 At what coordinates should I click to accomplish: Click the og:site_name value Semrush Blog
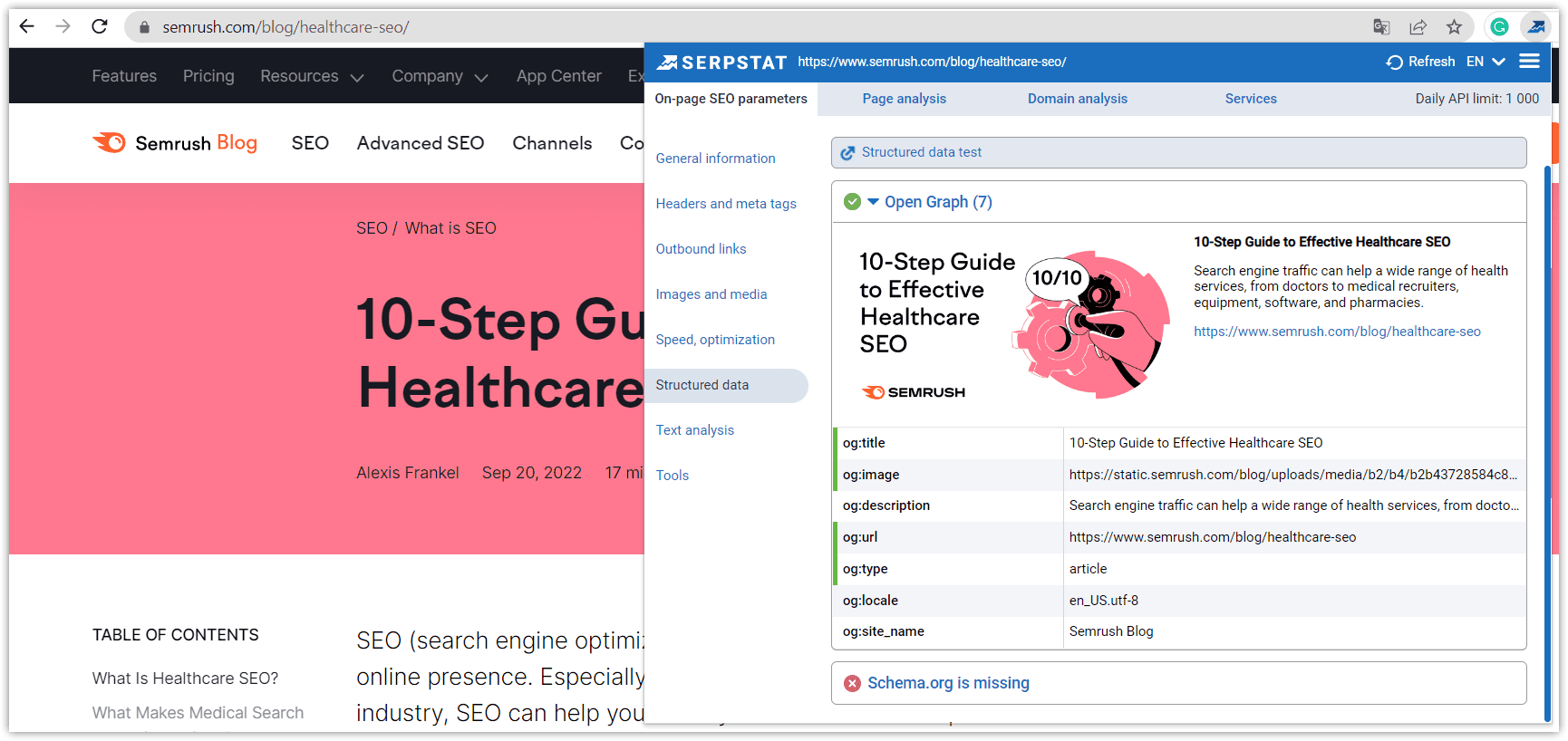[x=1111, y=631]
